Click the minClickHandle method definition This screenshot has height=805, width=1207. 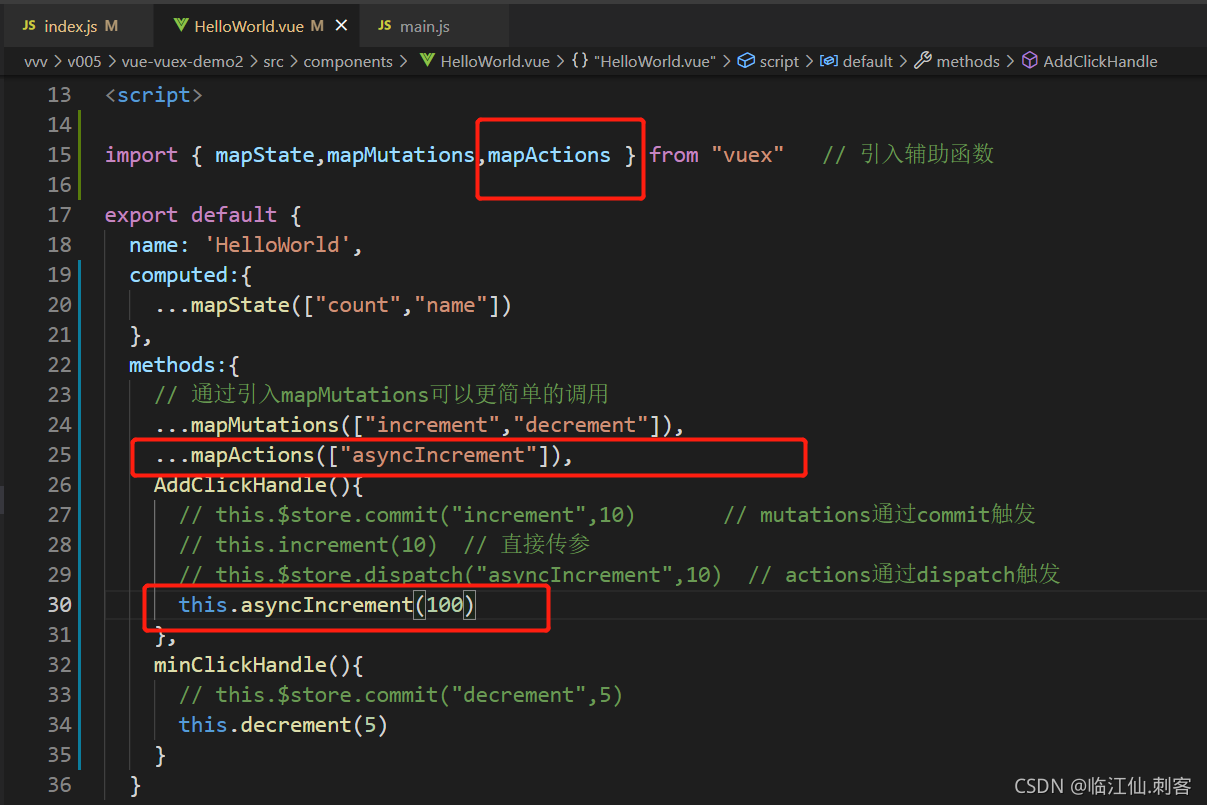point(258,665)
